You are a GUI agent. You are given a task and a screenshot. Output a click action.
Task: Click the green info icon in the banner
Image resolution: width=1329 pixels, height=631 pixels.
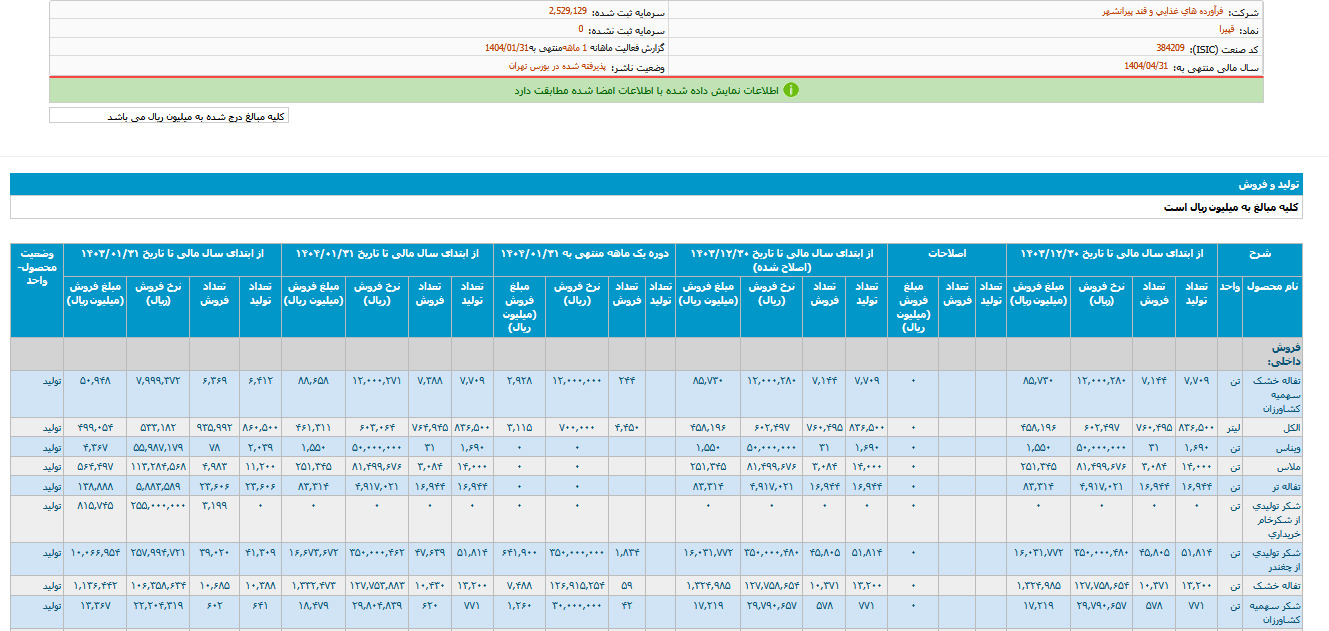pyautogui.click(x=791, y=90)
